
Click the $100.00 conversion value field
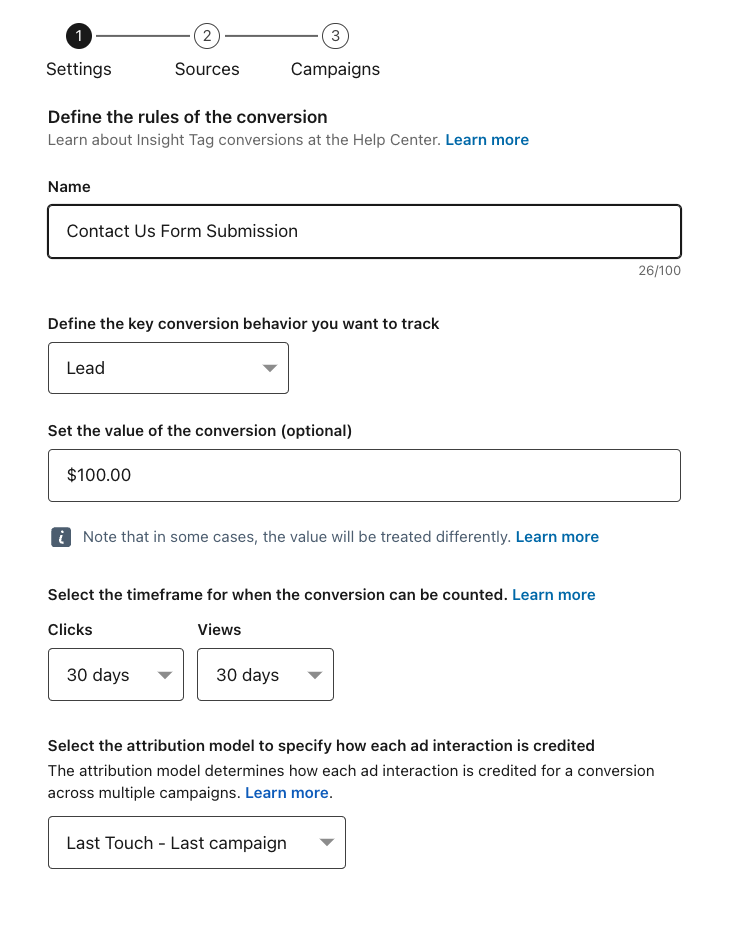tap(364, 475)
